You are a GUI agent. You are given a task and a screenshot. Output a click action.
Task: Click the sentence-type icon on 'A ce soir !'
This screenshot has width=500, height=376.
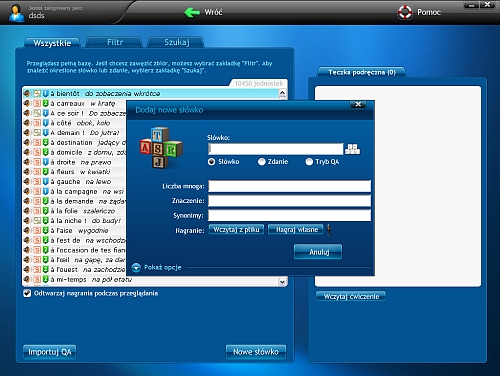coord(37,113)
